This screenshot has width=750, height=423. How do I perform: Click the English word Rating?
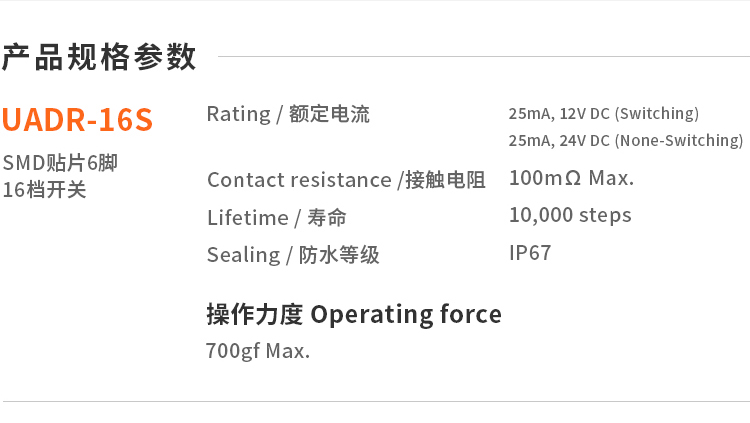(x=238, y=114)
